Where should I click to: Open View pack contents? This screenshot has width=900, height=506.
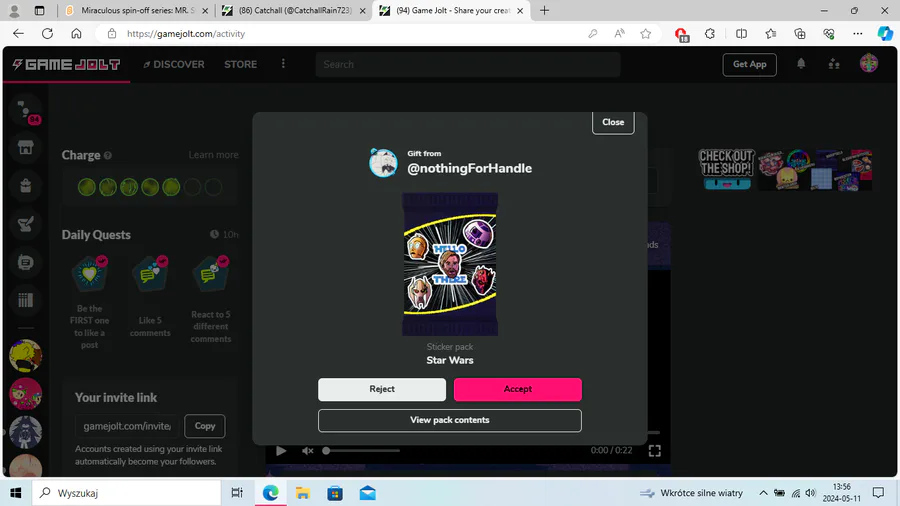pos(449,420)
